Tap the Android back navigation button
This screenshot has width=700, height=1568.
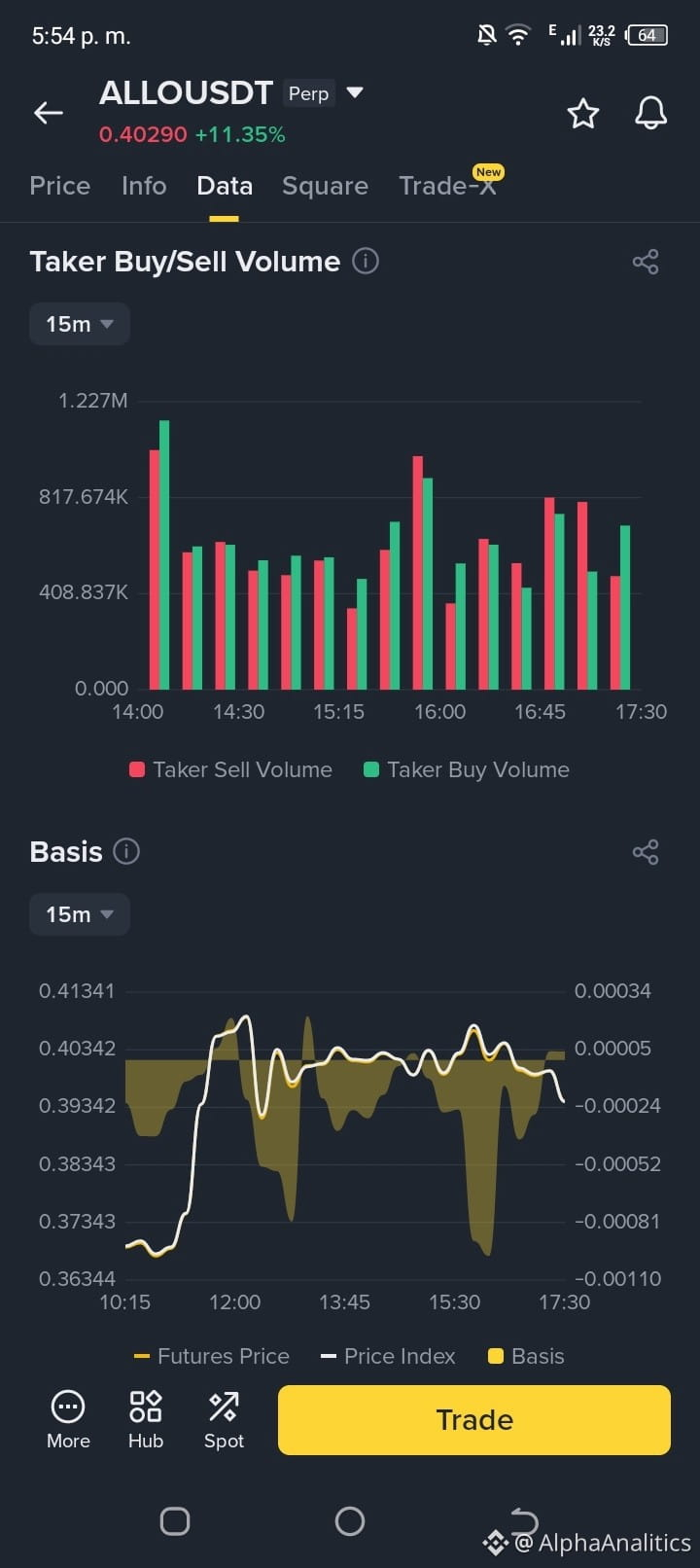[524, 1520]
